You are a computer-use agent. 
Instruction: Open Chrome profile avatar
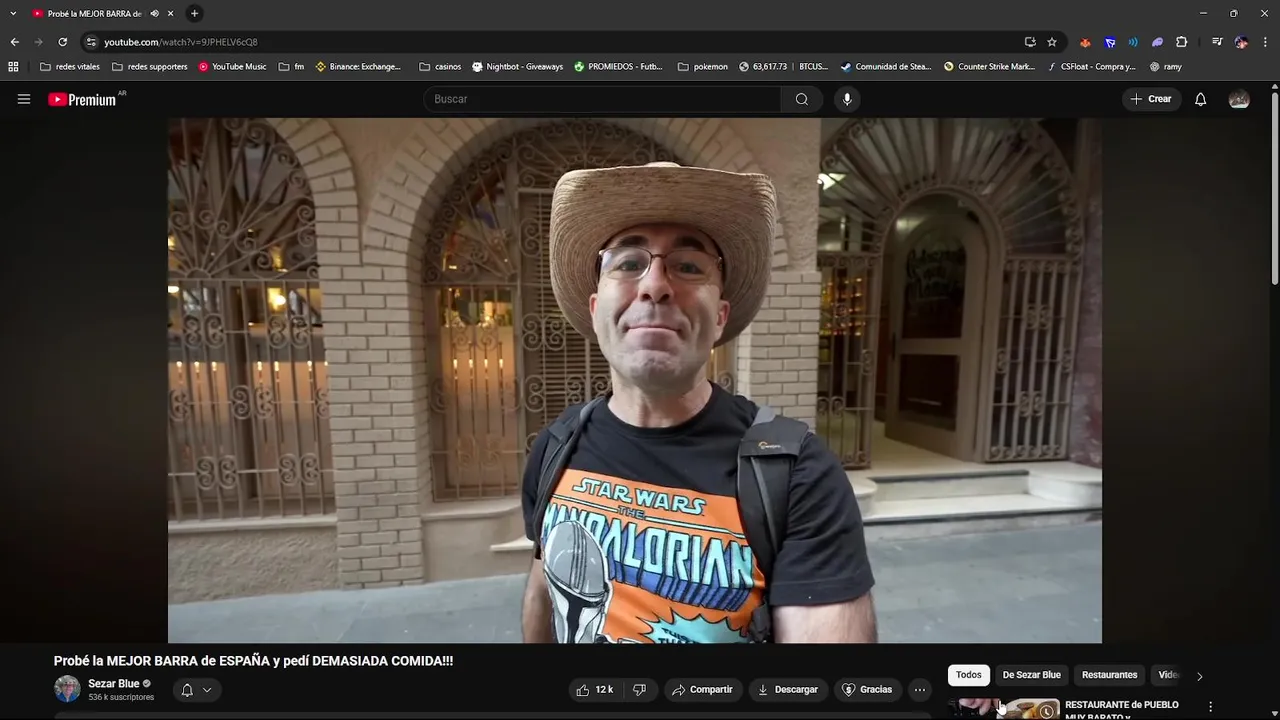pyautogui.click(x=1241, y=42)
